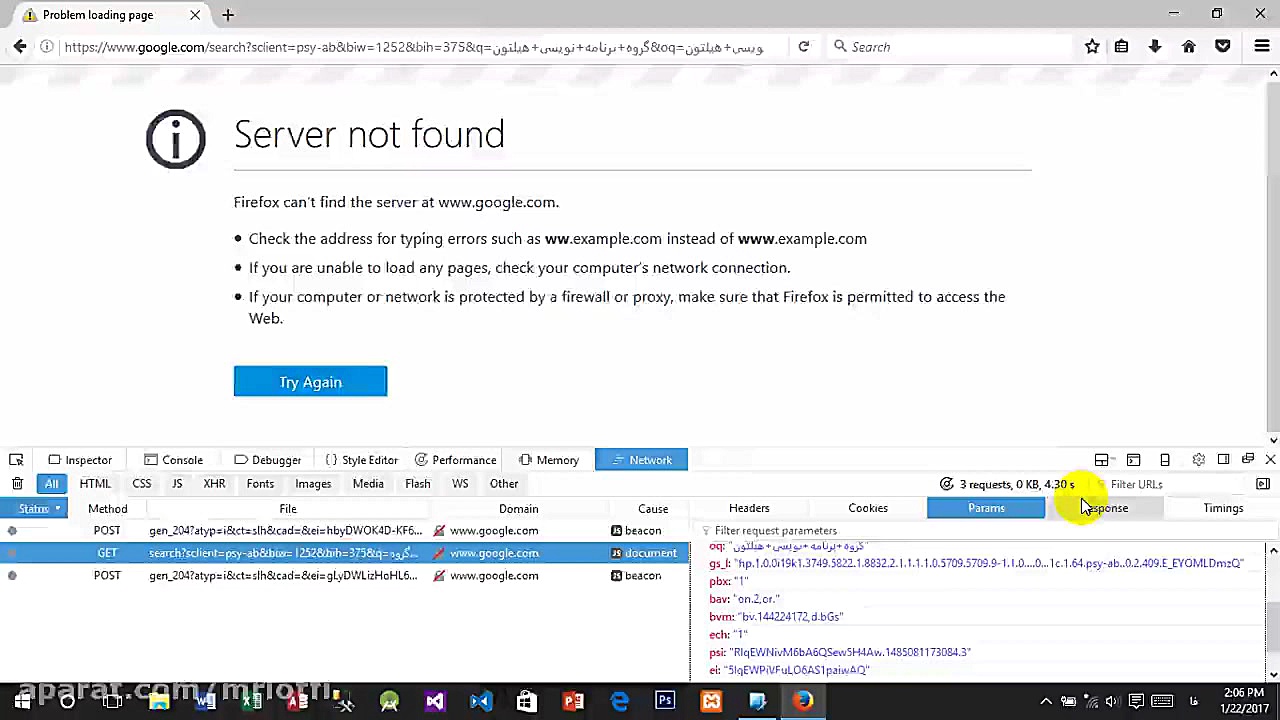Image resolution: width=1280 pixels, height=720 pixels.
Task: Open the Memory tab
Action: 549,460
